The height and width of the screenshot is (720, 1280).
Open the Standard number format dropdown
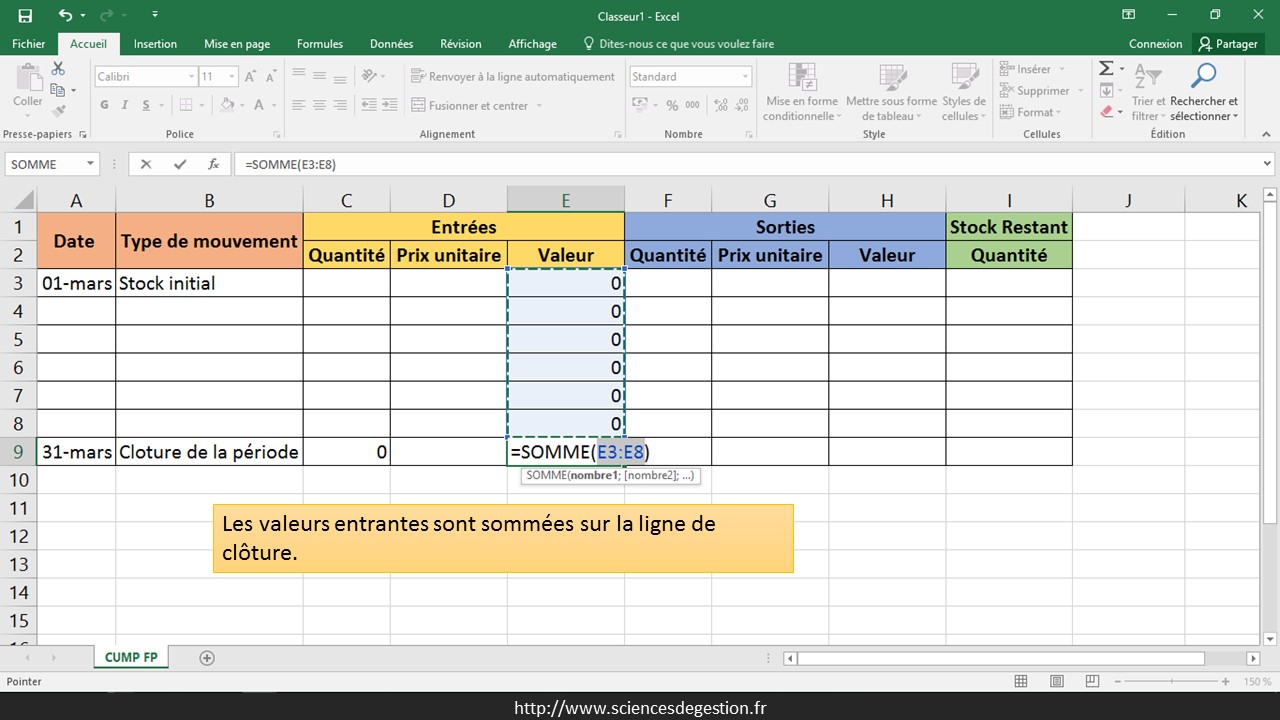(745, 77)
